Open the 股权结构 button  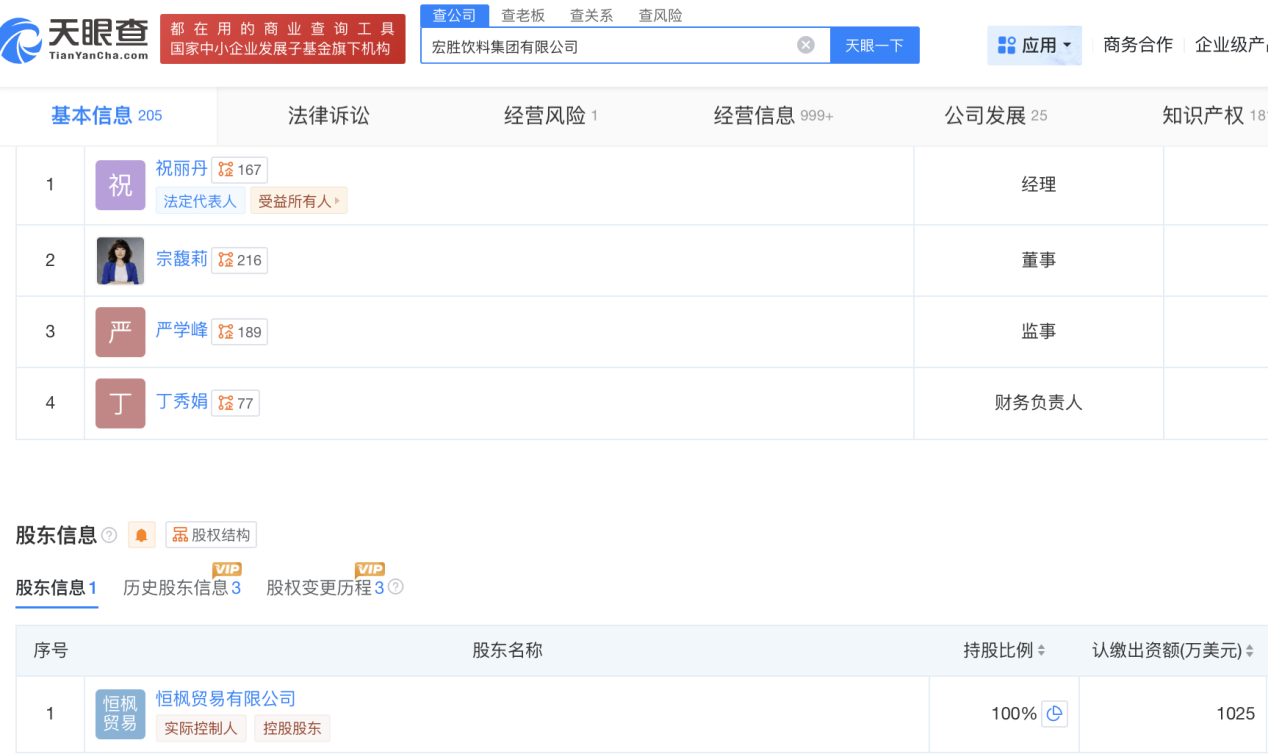coord(211,536)
